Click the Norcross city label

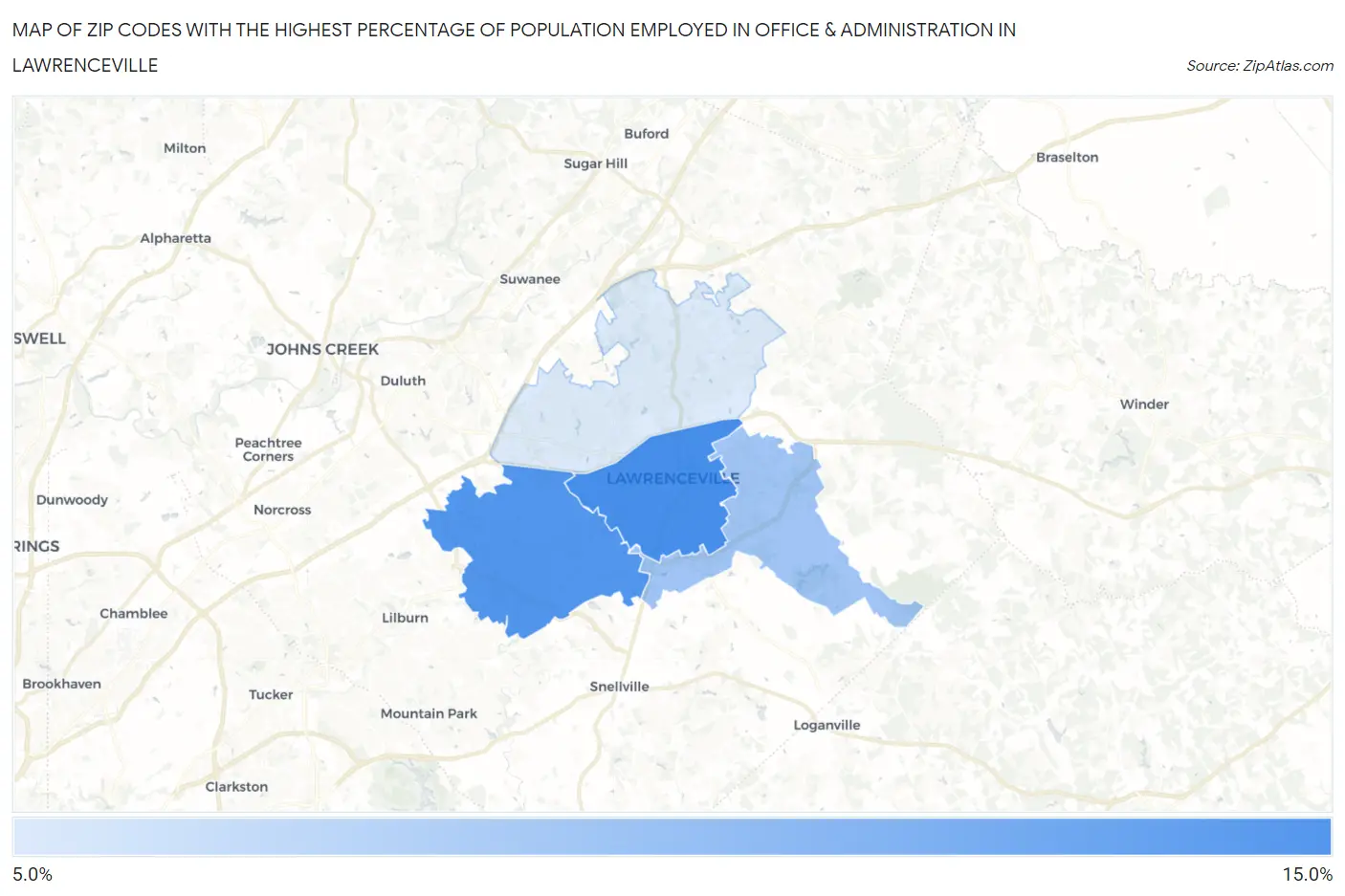(x=282, y=510)
